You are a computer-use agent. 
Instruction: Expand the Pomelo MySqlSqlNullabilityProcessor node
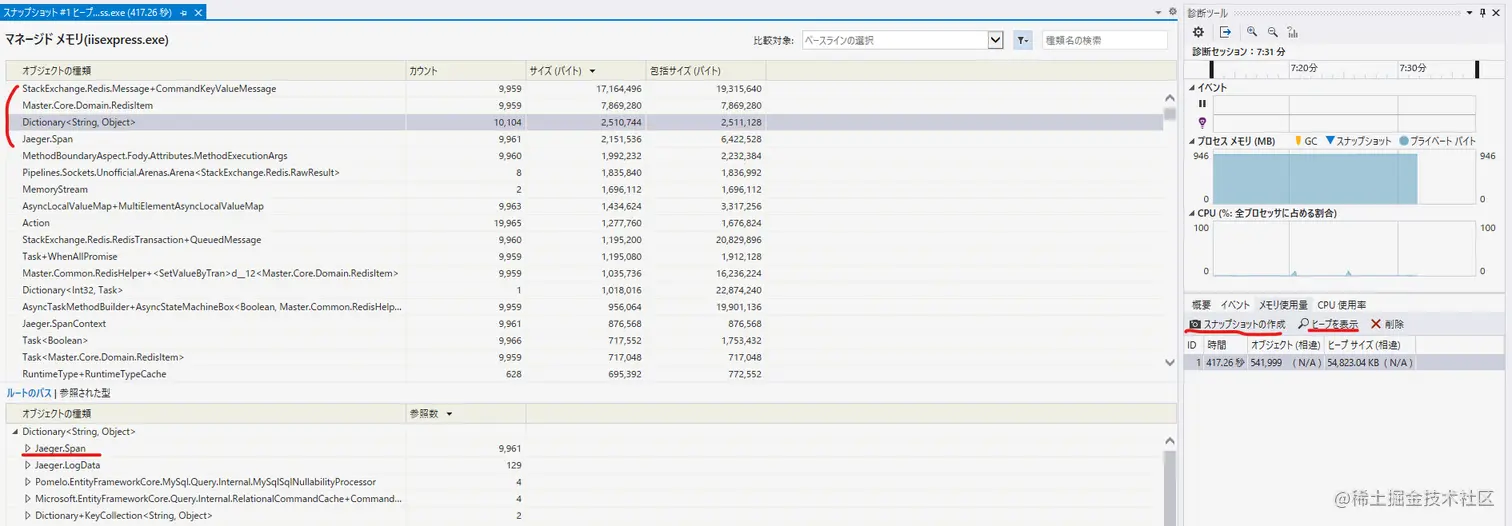(28, 482)
